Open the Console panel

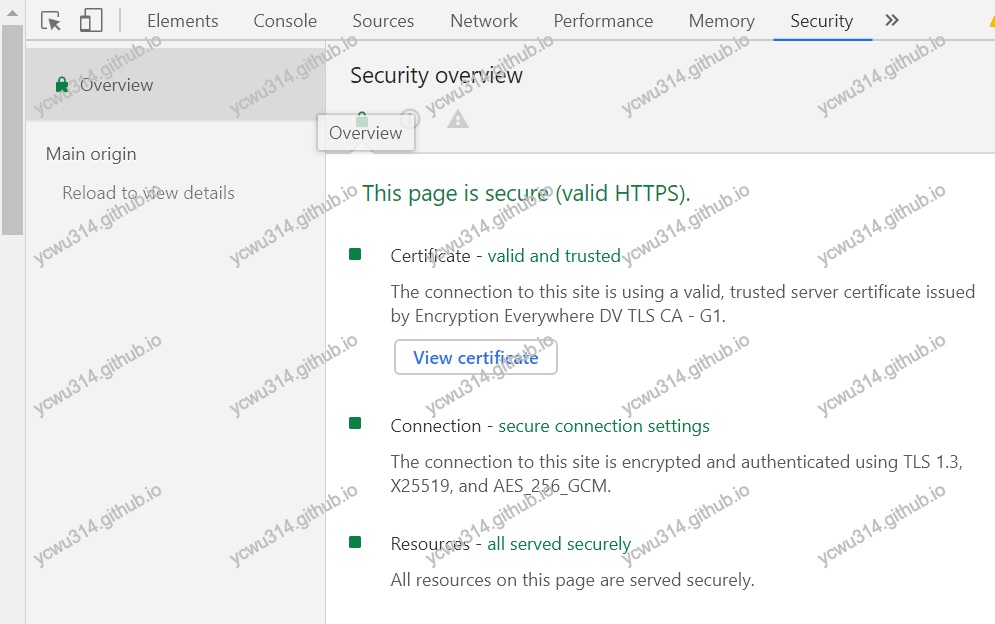coord(284,20)
